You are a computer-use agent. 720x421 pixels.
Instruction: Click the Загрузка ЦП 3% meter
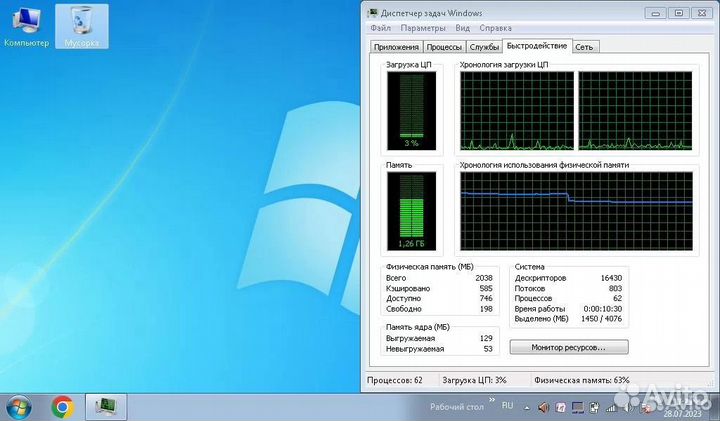point(411,111)
